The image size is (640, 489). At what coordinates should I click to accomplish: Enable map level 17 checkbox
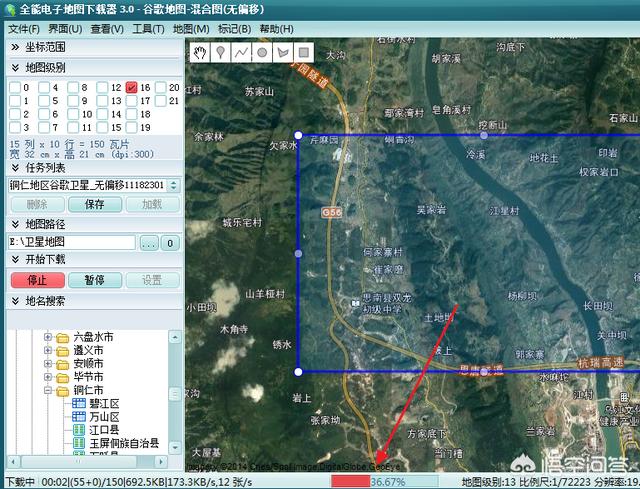pyautogui.click(x=131, y=100)
